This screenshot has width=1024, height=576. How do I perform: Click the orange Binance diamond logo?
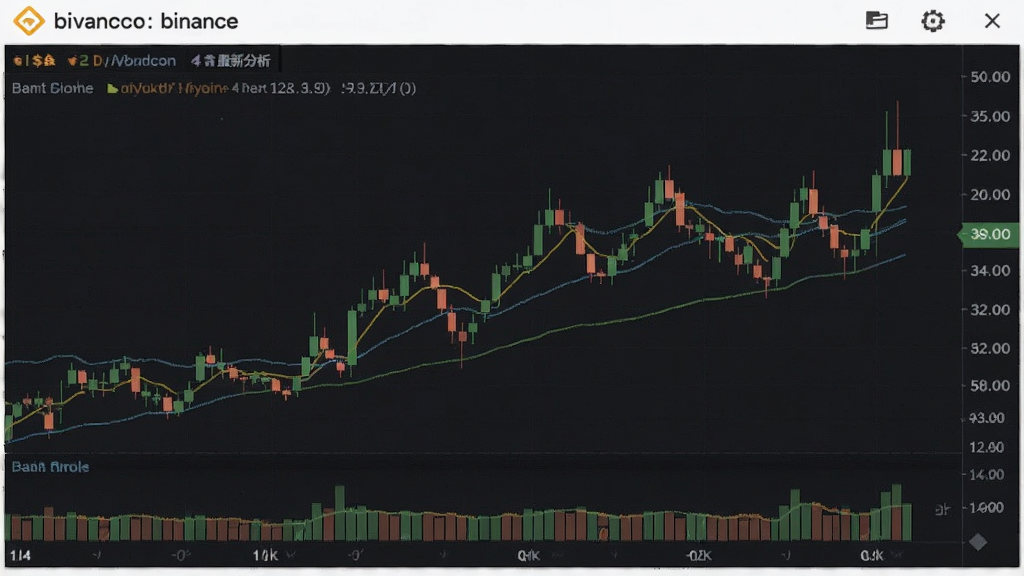click(29, 21)
